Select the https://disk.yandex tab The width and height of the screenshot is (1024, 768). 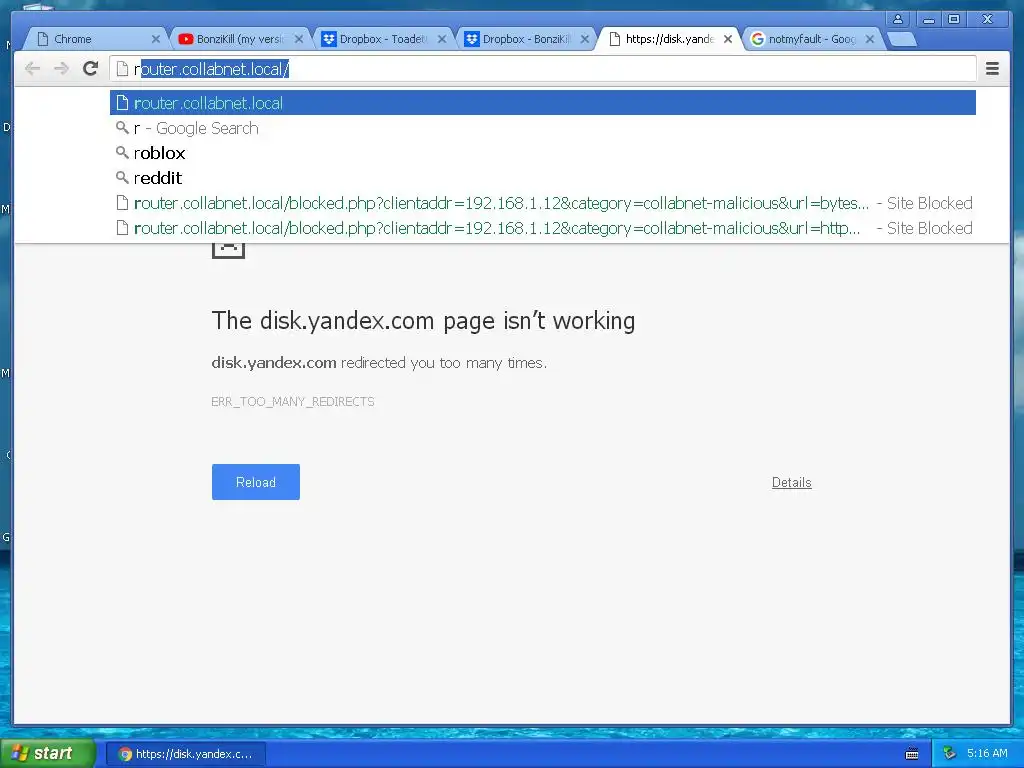[667, 39]
